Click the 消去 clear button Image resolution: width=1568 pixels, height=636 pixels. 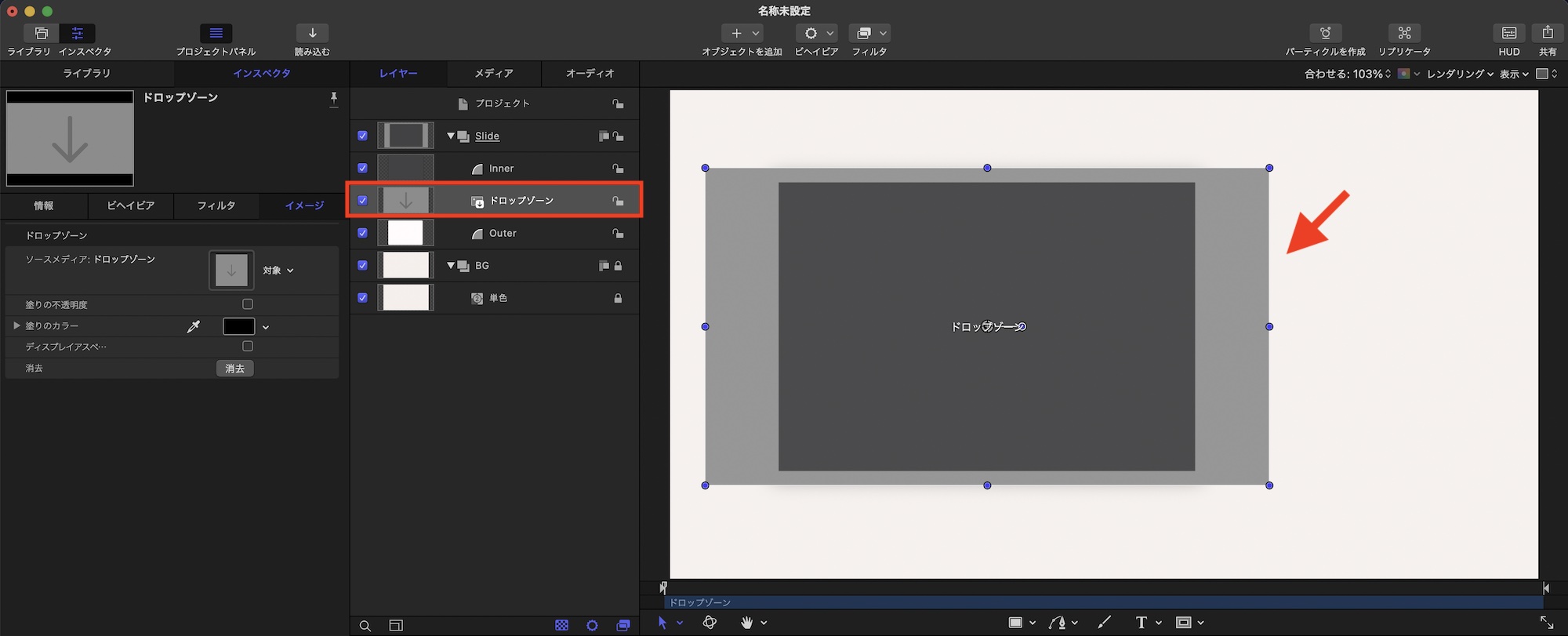click(234, 369)
